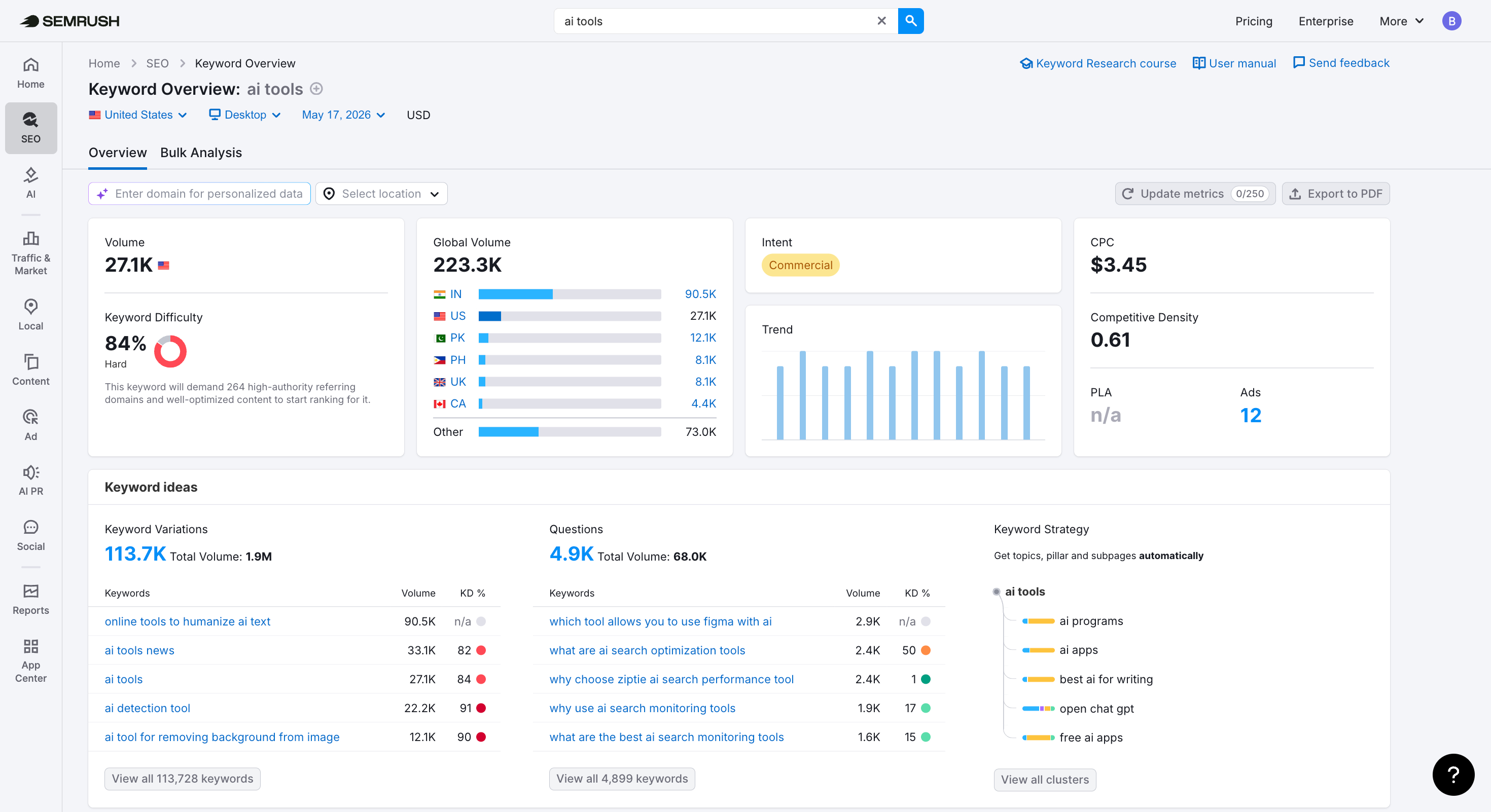1491x812 pixels.
Task: Open the IN country volume 90.5K link
Action: coord(700,294)
